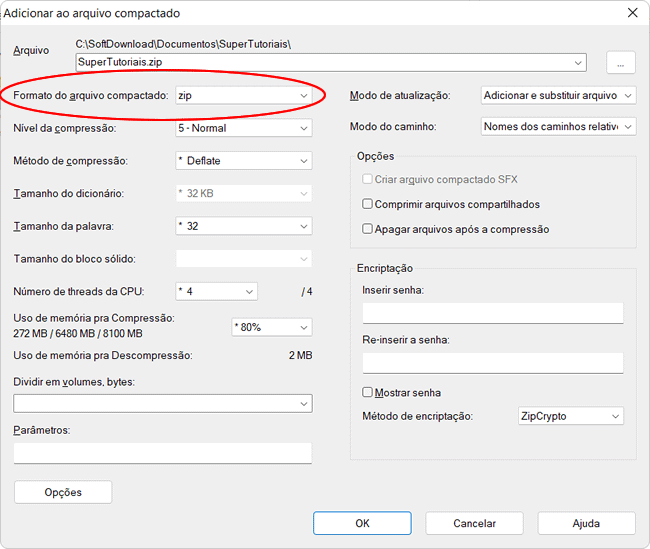Expand the word size dropdown showing 32
650x549 pixels.
pyautogui.click(x=243, y=226)
